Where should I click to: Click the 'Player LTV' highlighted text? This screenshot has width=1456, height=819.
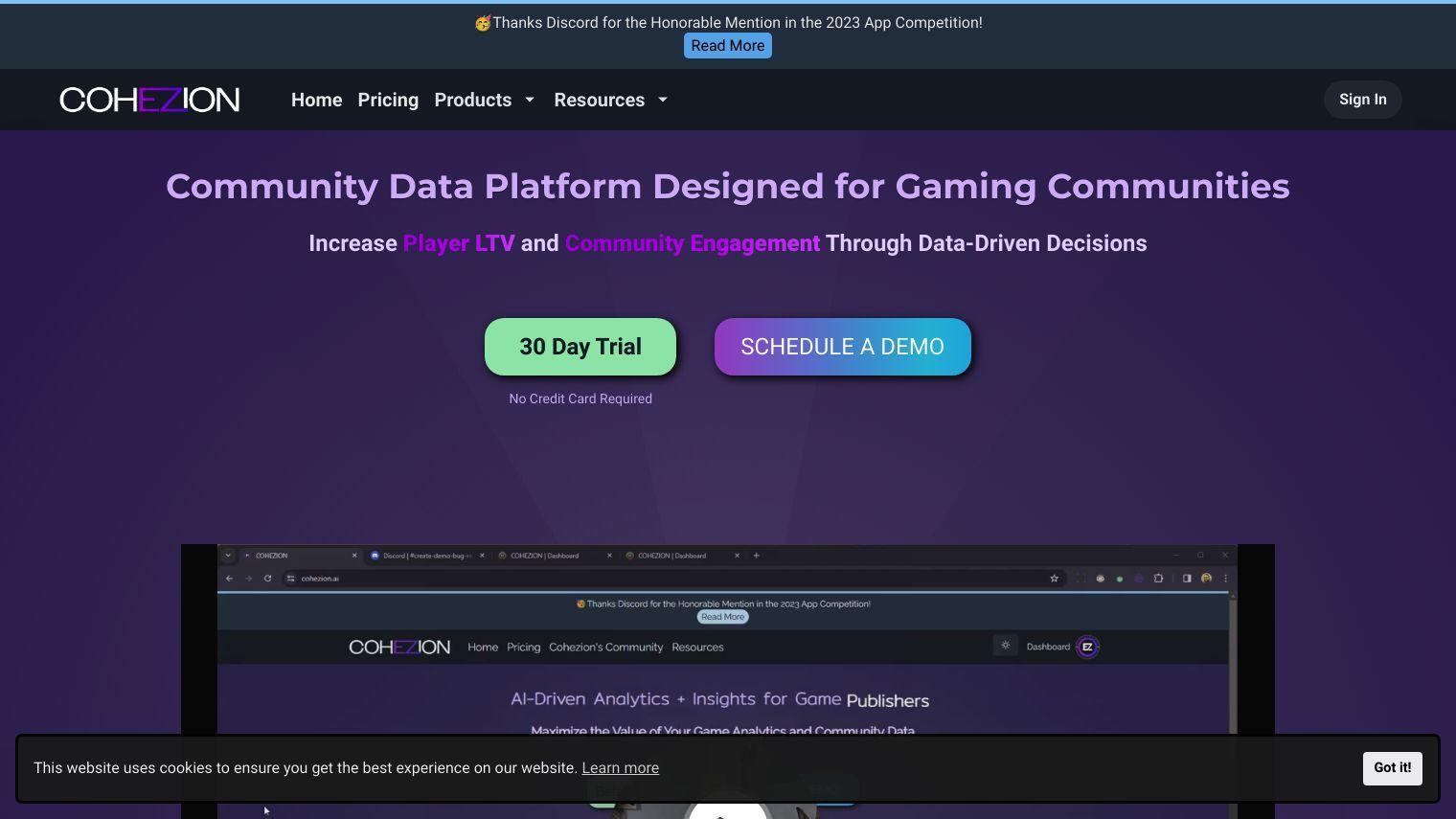click(x=459, y=243)
